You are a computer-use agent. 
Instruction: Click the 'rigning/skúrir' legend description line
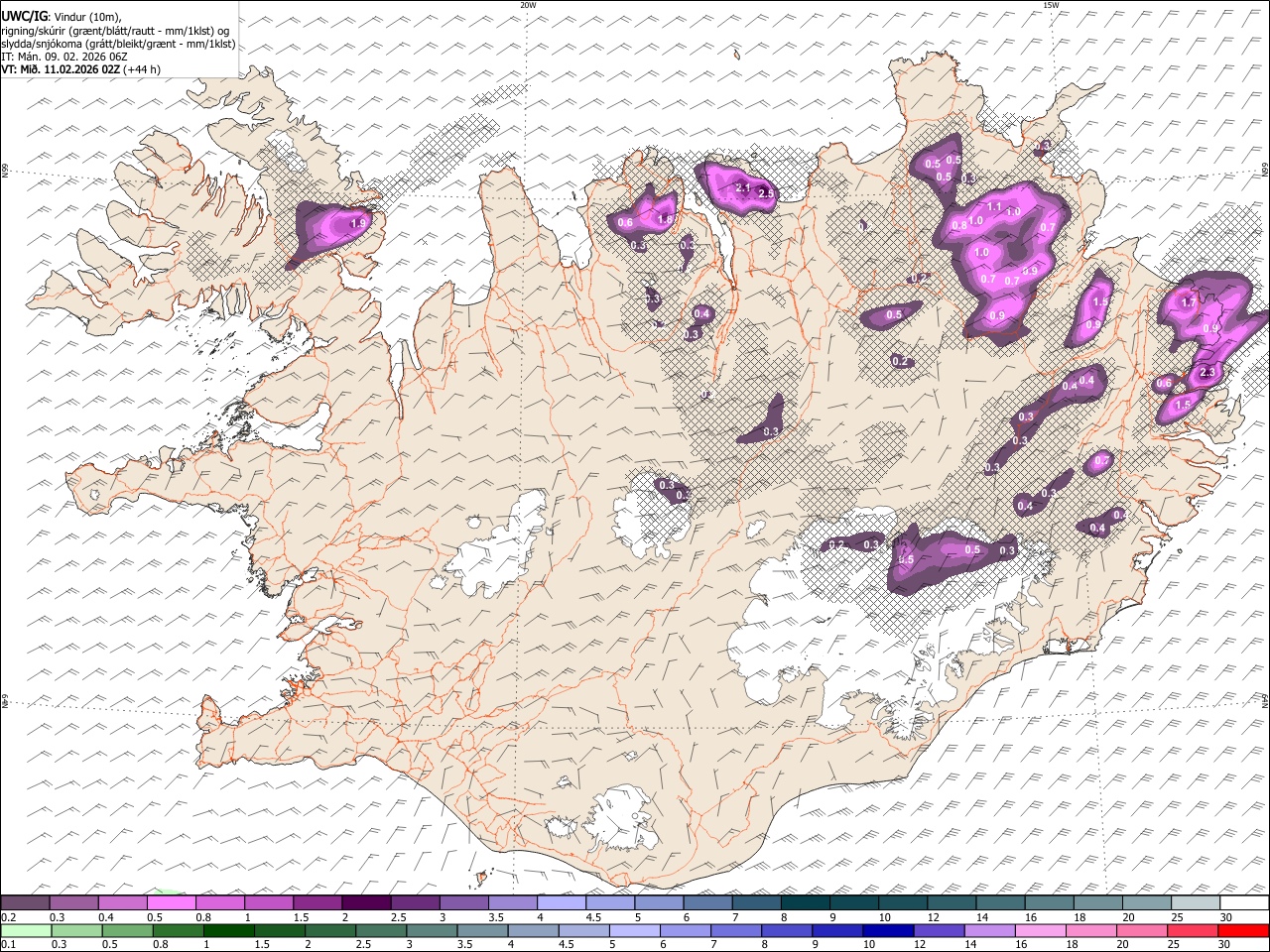(x=117, y=31)
